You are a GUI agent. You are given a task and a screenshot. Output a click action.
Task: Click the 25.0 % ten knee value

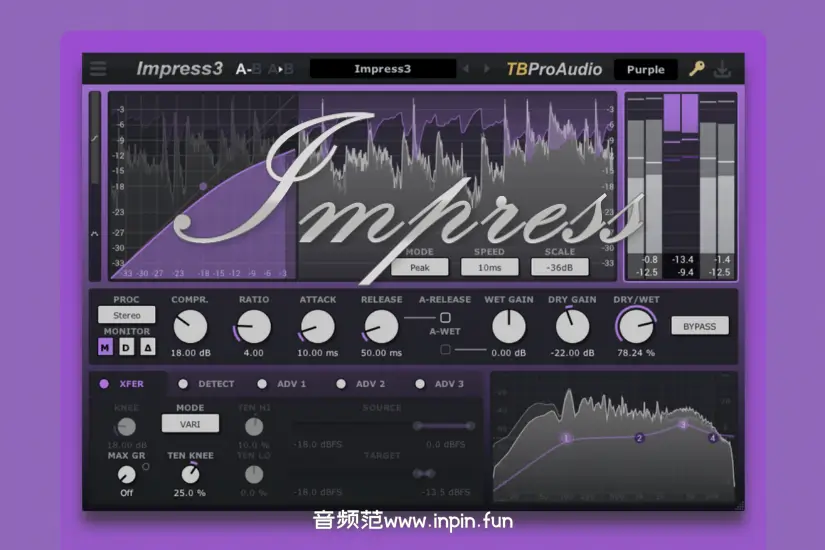pyautogui.click(x=189, y=493)
